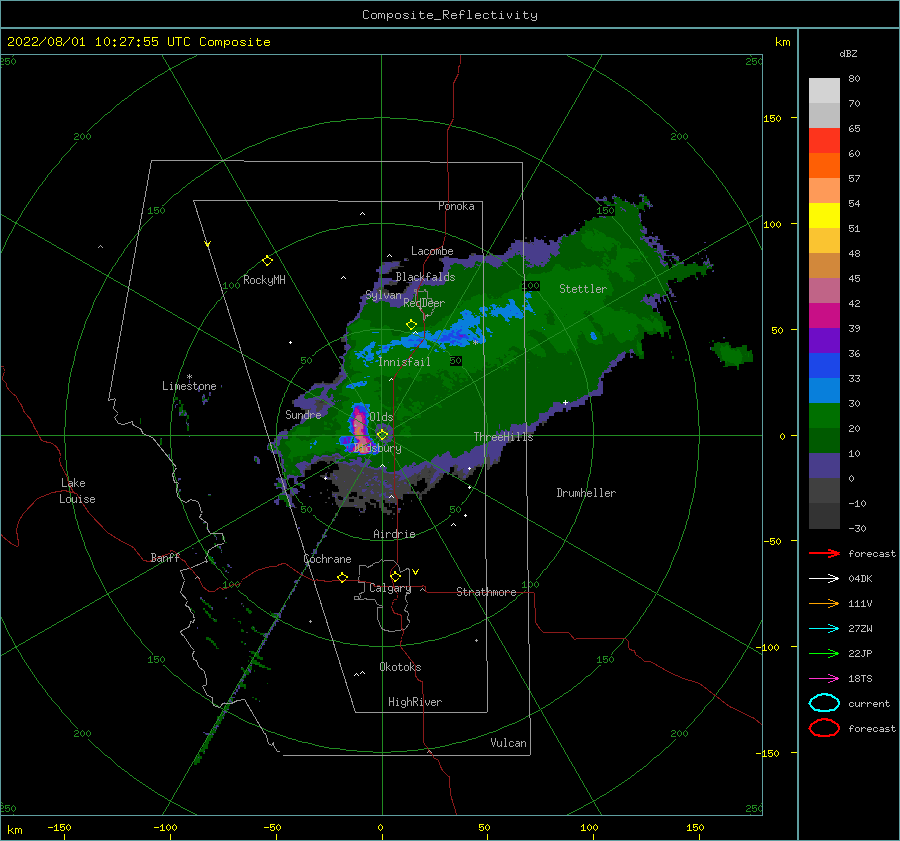Click yellow V marker right of Calgary diamond
This screenshot has height=841, width=900.
[x=415, y=572]
